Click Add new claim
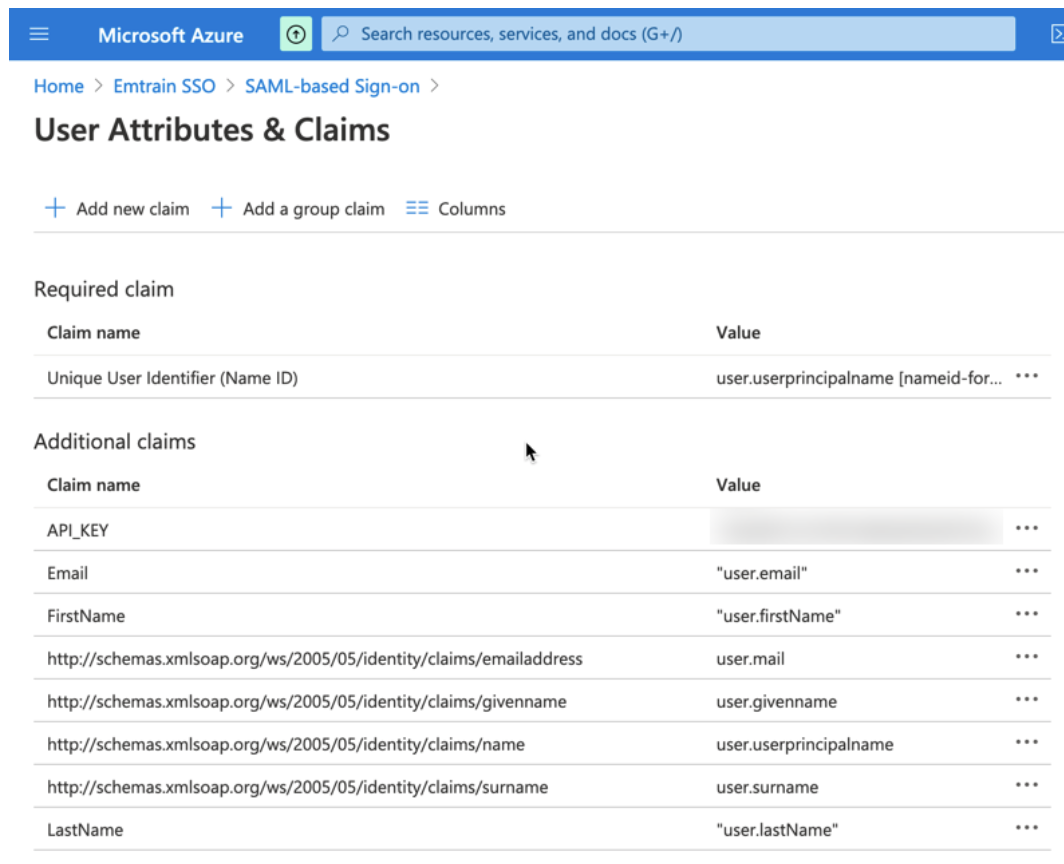Viewport: 1064px width, 864px height. [117, 209]
